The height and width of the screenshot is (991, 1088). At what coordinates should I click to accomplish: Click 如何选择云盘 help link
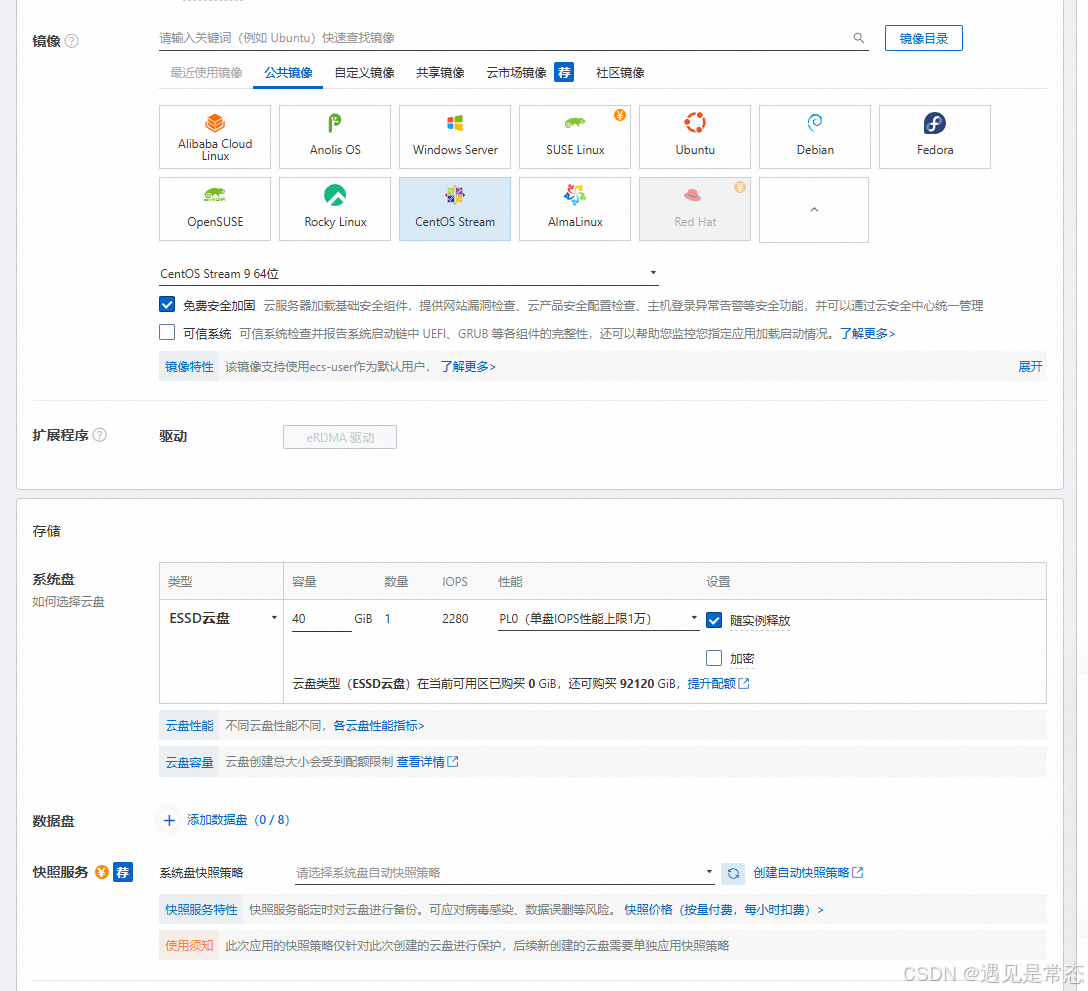pos(68,602)
